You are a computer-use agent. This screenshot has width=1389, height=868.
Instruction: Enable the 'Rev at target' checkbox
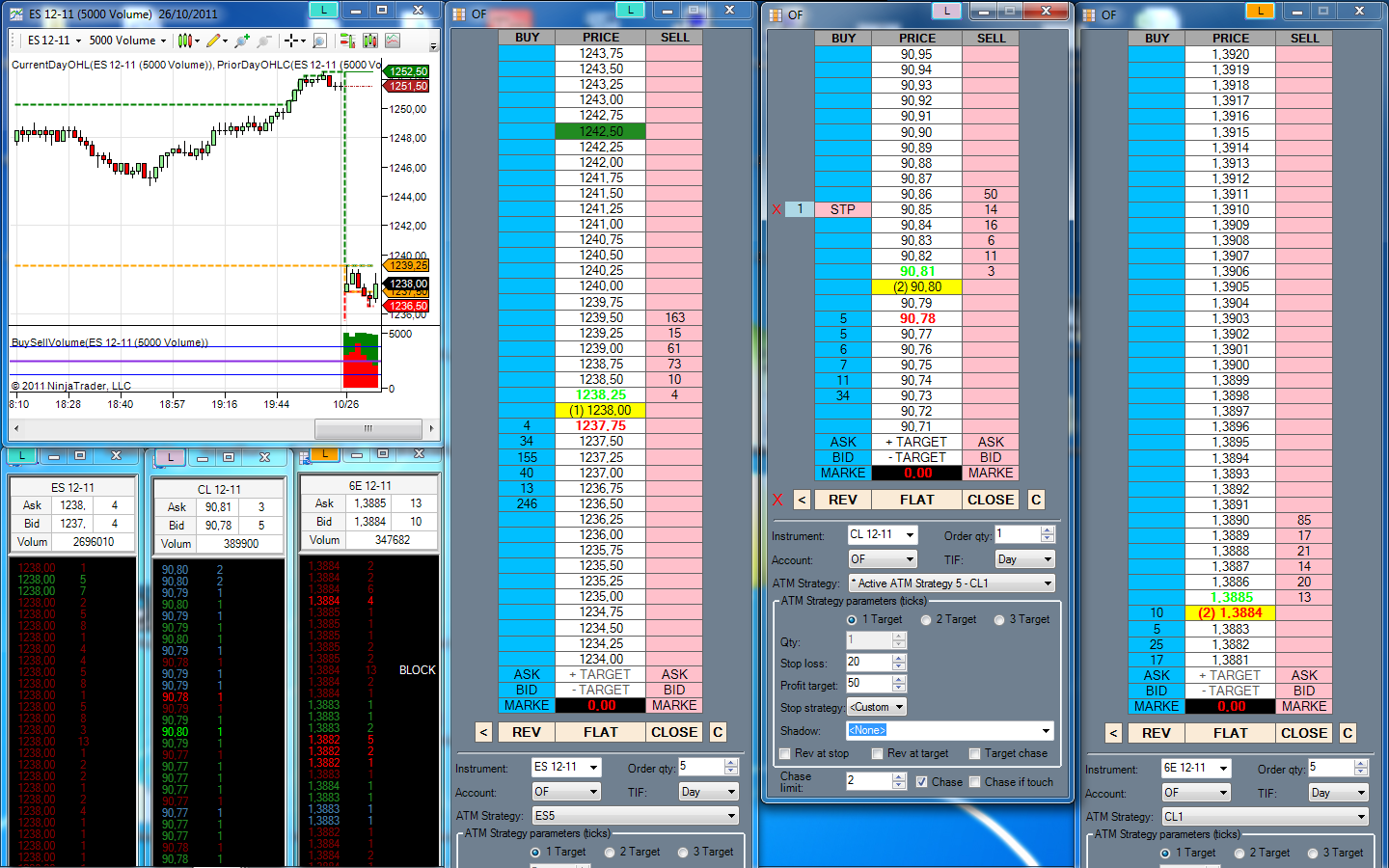coord(877,754)
